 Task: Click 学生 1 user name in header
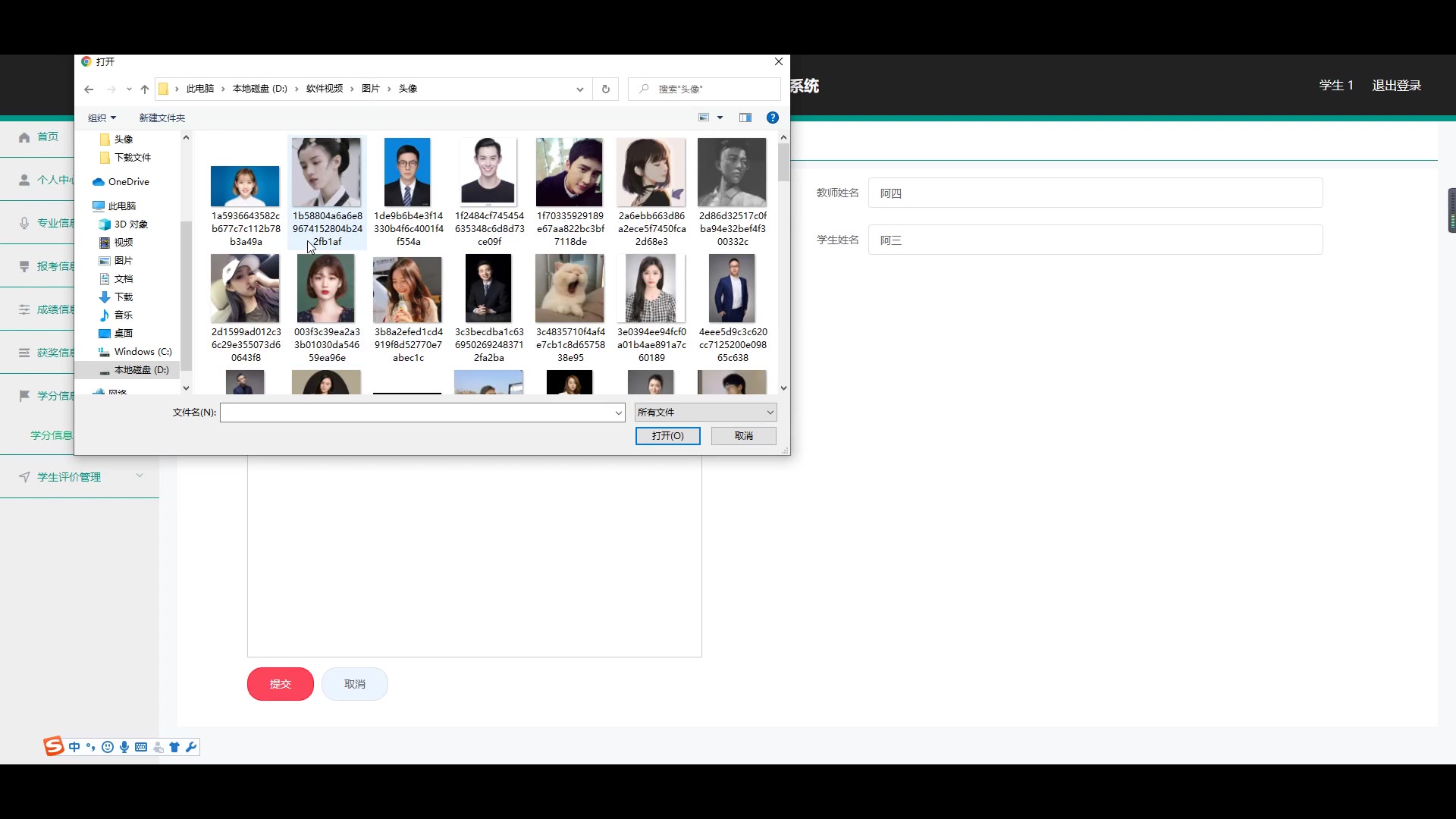click(x=1336, y=86)
